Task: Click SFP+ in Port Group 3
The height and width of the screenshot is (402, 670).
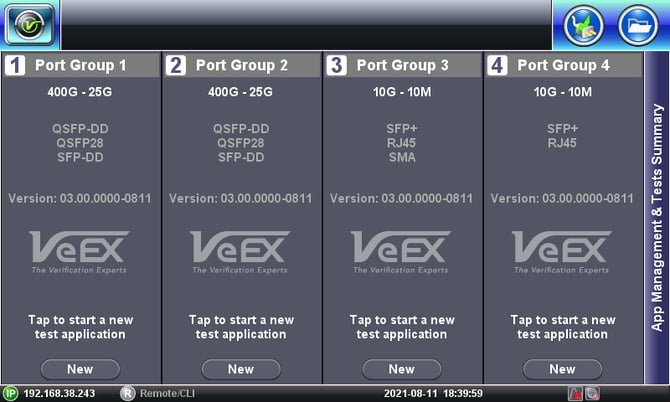Action: (x=402, y=129)
